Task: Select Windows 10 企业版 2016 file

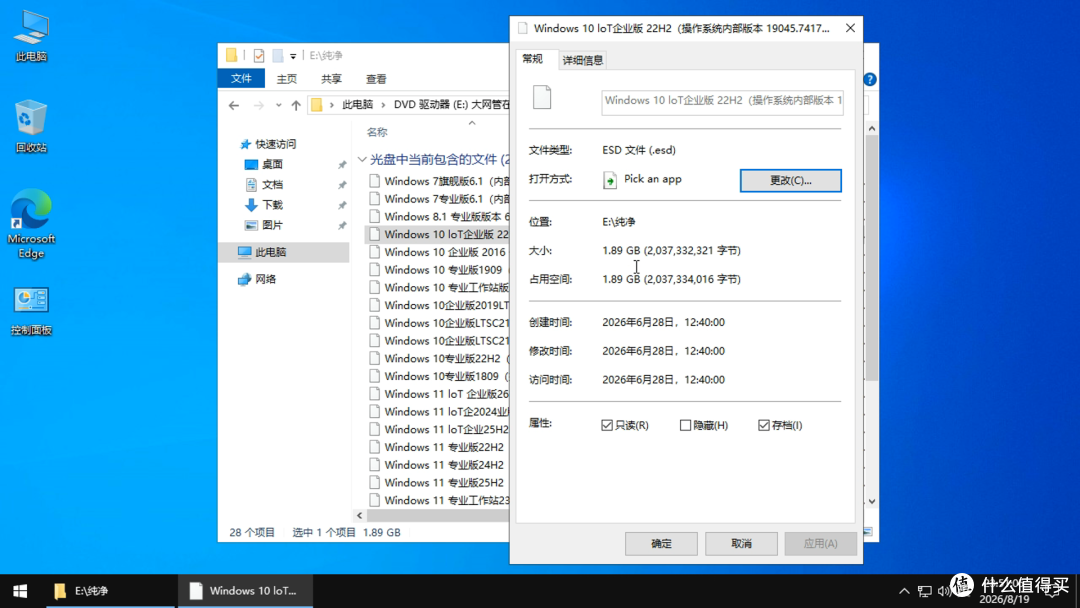Action: click(444, 252)
